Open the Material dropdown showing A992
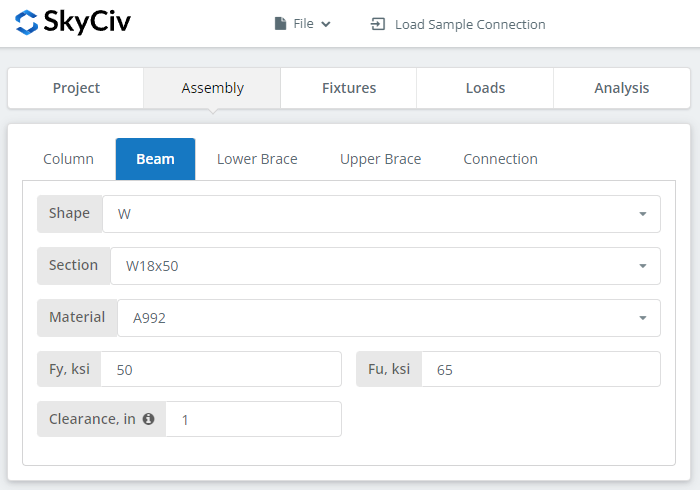Viewport: 700px width, 490px height. tap(389, 318)
